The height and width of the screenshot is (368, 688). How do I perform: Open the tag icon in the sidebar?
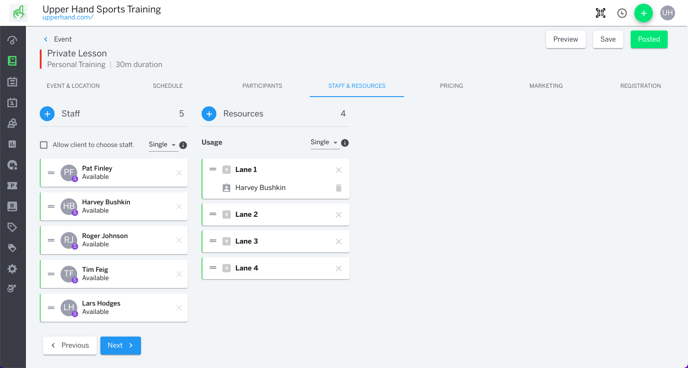[12, 227]
